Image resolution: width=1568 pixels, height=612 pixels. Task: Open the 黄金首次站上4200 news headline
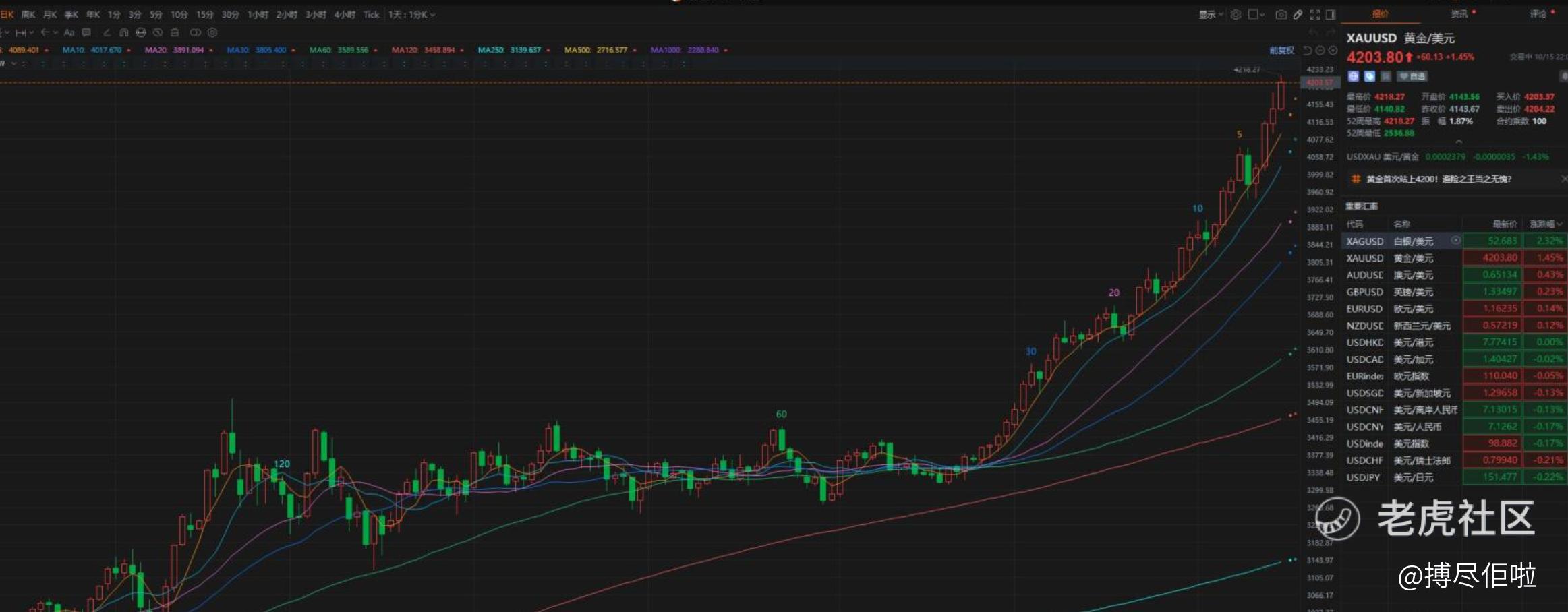pyautogui.click(x=1439, y=179)
